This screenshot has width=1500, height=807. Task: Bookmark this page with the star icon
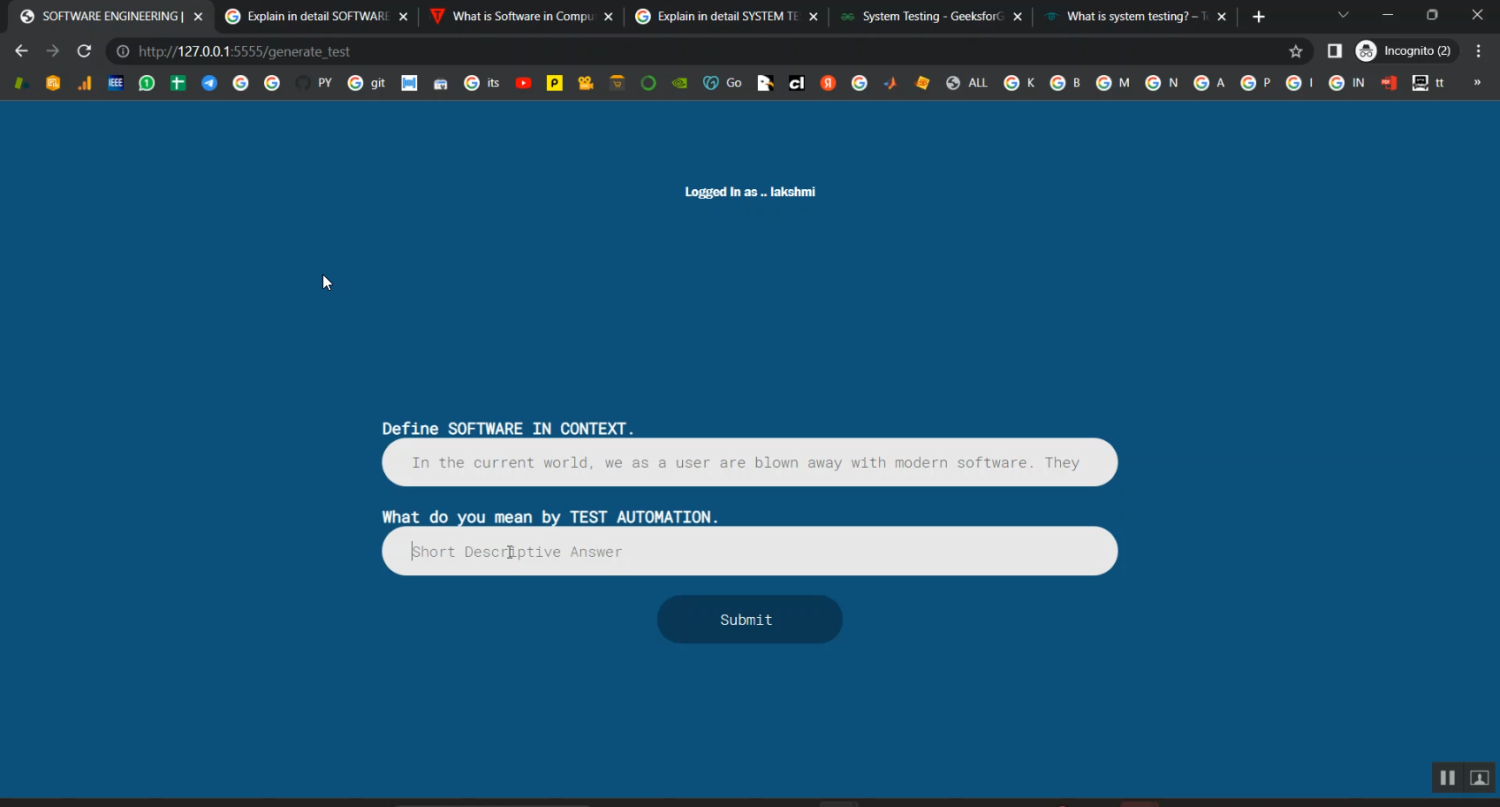[1296, 51]
